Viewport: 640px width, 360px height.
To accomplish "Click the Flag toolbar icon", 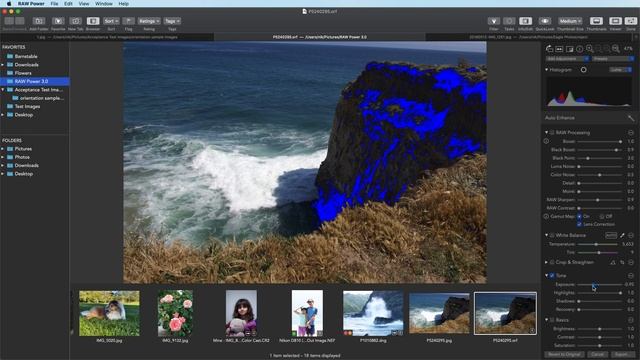I will tap(129, 21).
